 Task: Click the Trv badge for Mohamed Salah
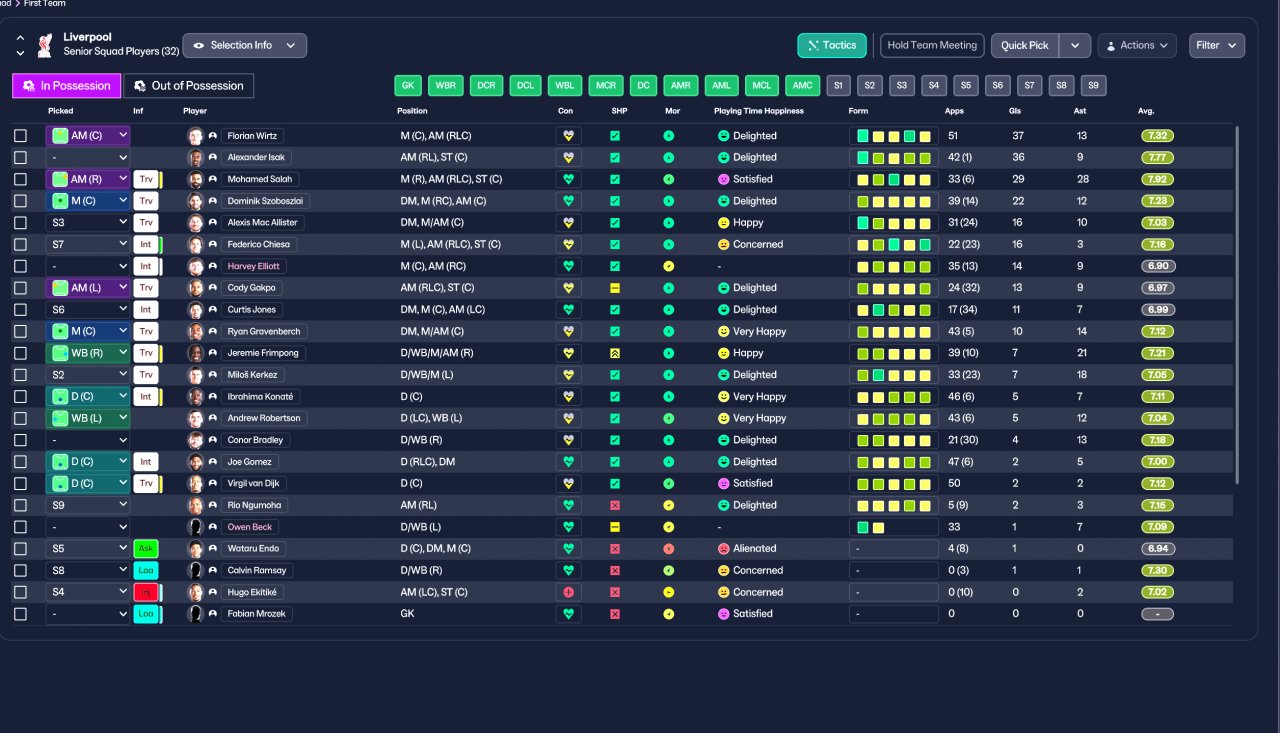click(146, 179)
